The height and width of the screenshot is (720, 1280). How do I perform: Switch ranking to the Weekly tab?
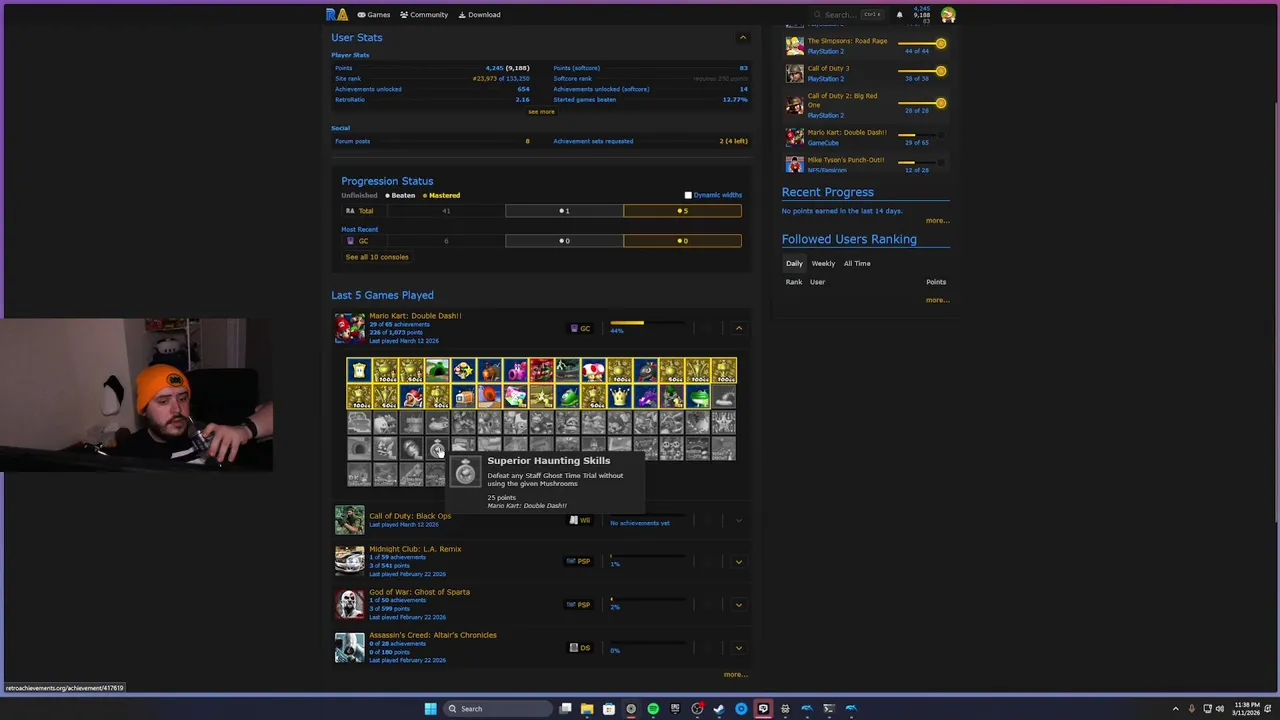823,263
